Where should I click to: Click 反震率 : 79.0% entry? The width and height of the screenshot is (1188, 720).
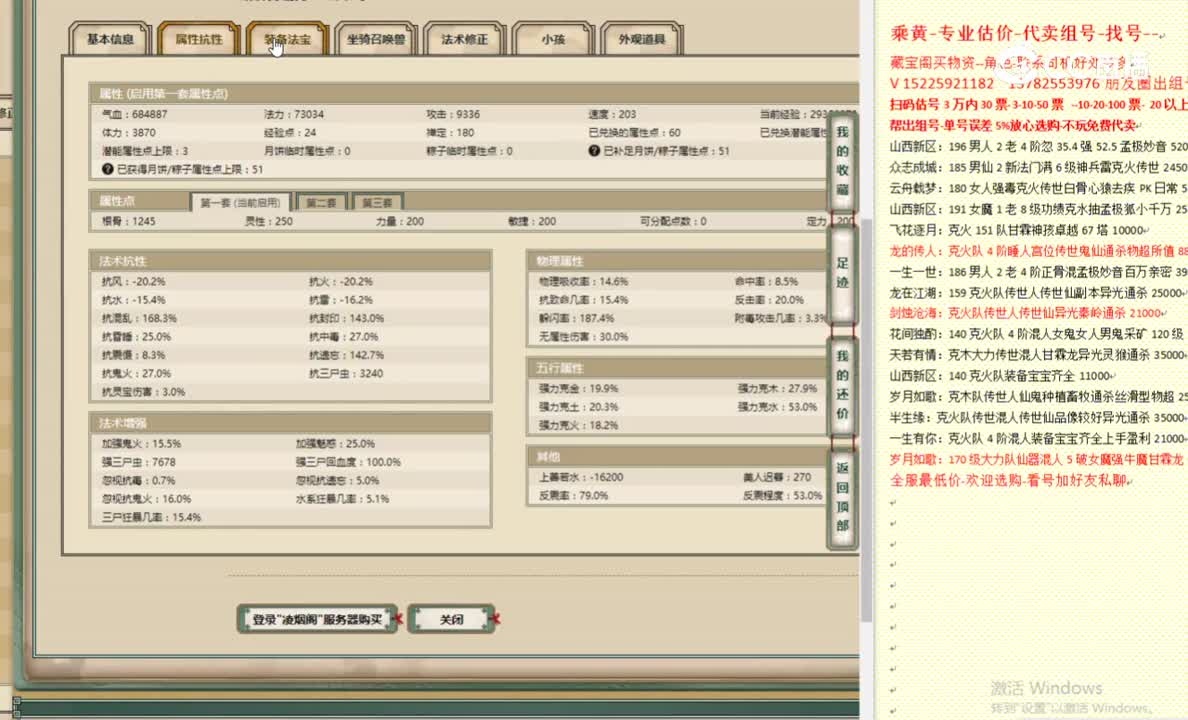574,496
